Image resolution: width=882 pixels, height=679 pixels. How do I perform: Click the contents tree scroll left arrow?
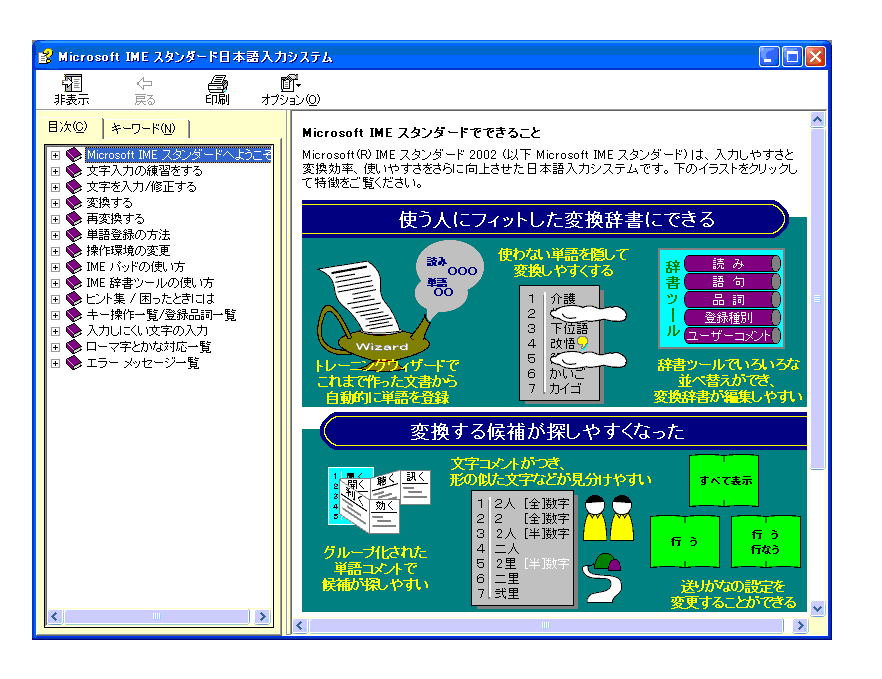pos(54,617)
